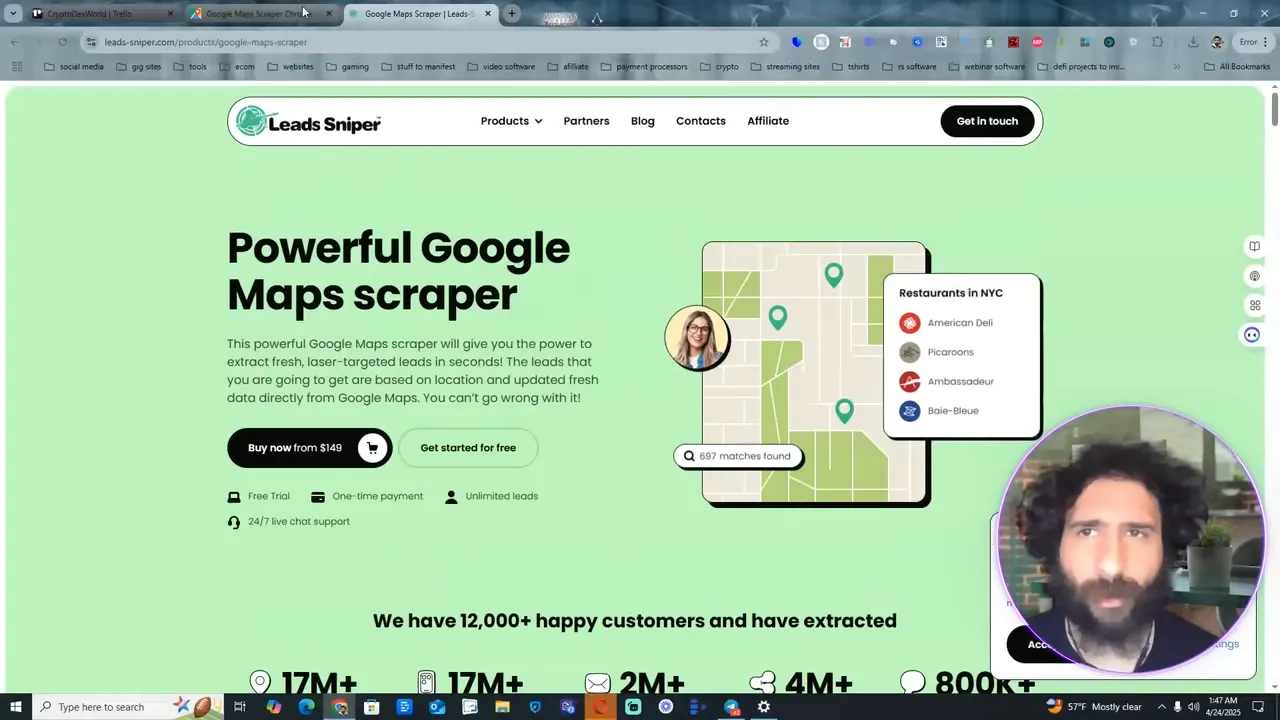Open the Chrome downloads icon
Viewport: 1280px width, 720px height.
click(x=1193, y=42)
